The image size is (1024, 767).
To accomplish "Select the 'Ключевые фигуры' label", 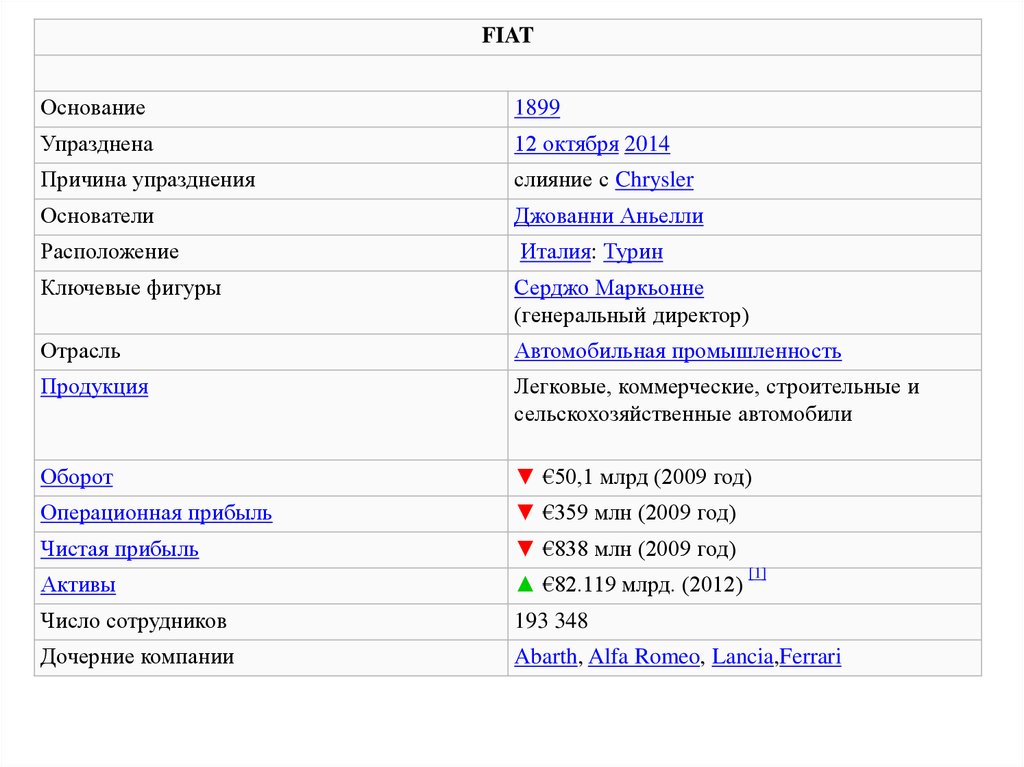I will [x=131, y=288].
